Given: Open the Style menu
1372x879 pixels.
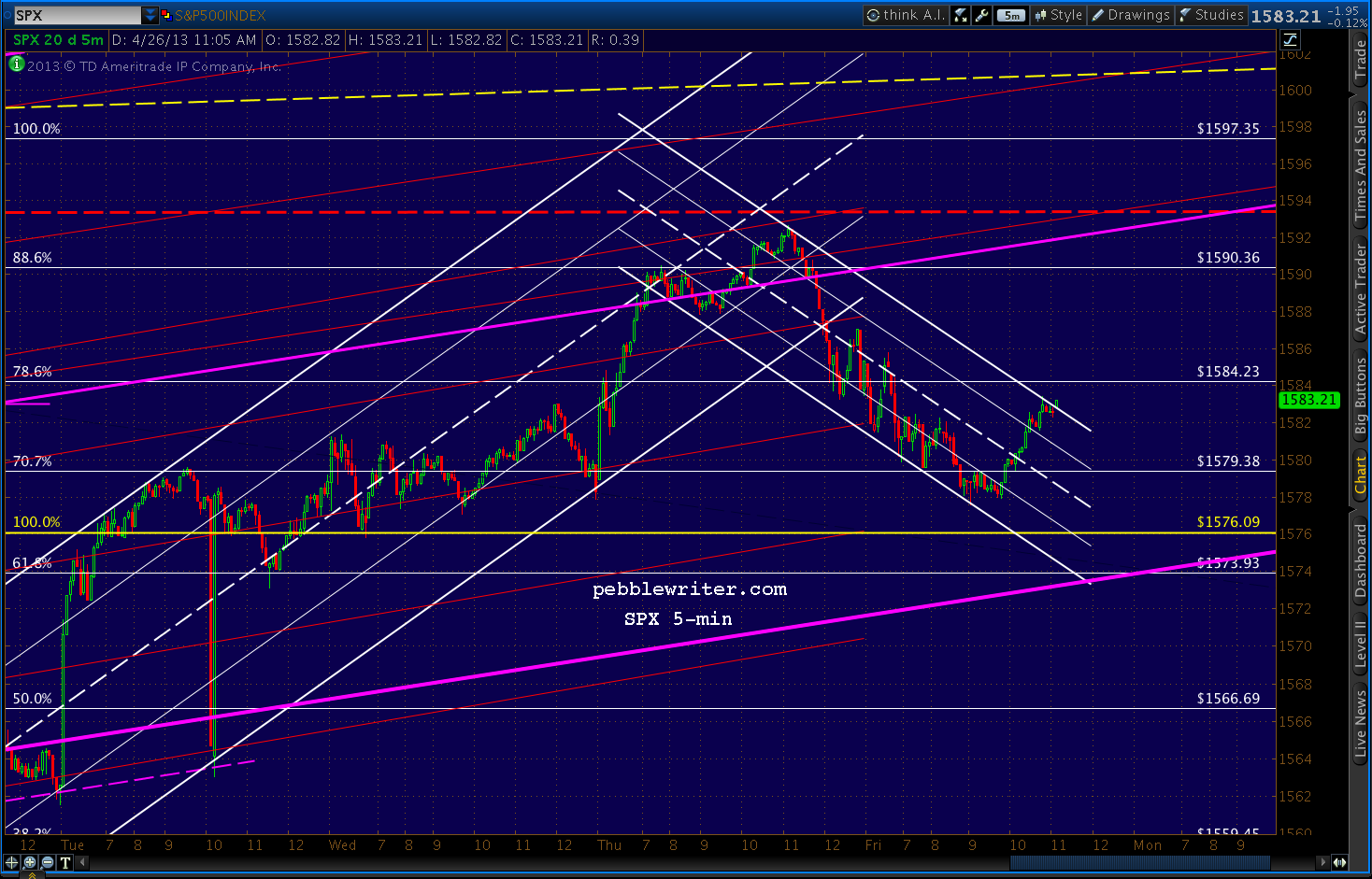Looking at the screenshot, I should pos(1058,15).
